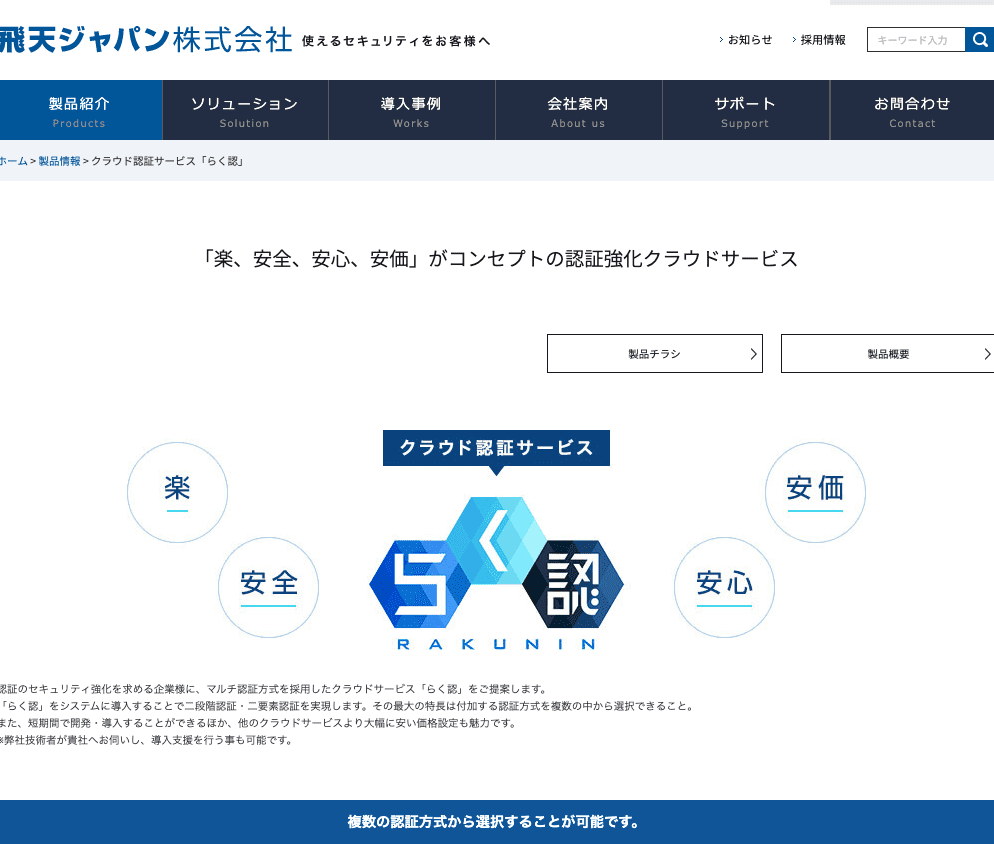Click the 安全 circle badge
The height and width of the screenshot is (844, 994).
[x=268, y=587]
